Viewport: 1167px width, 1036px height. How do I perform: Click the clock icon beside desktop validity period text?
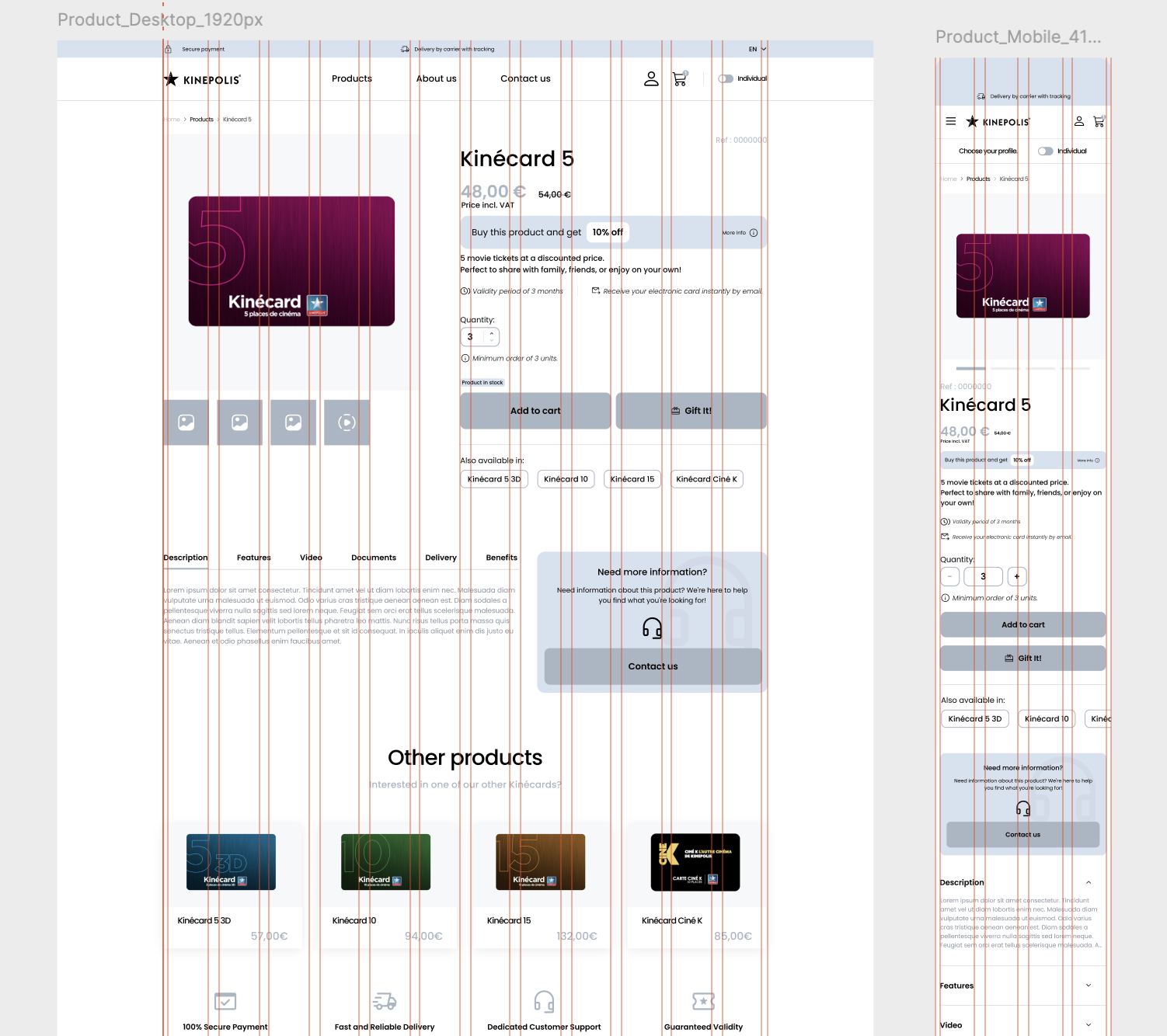[465, 291]
